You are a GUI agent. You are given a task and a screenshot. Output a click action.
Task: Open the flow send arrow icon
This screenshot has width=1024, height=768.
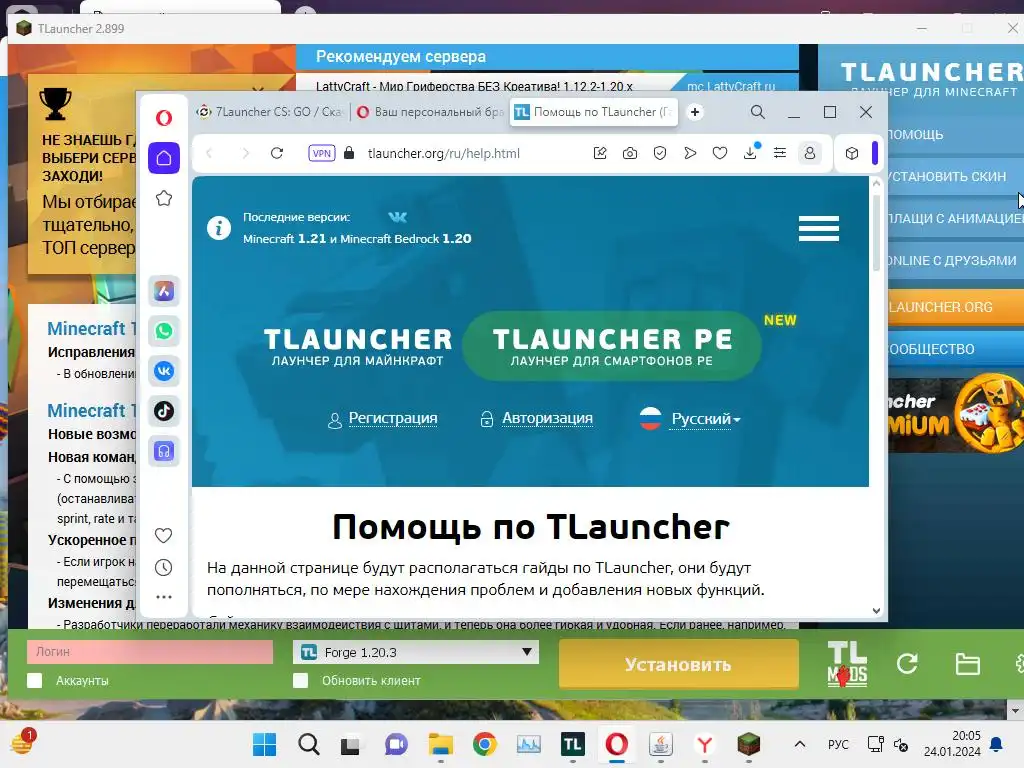tap(690, 153)
